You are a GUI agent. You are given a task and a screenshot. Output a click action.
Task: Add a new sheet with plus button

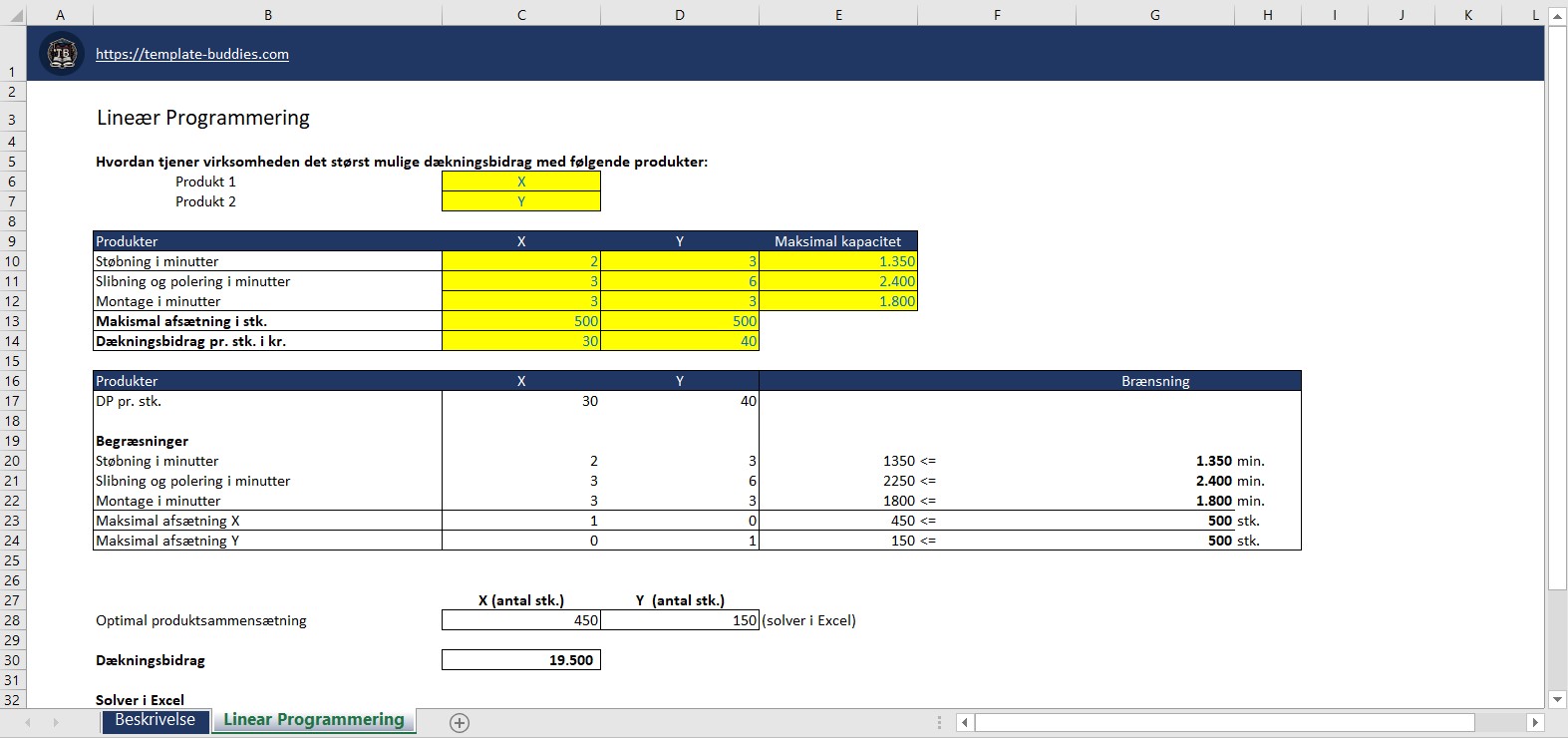(459, 722)
